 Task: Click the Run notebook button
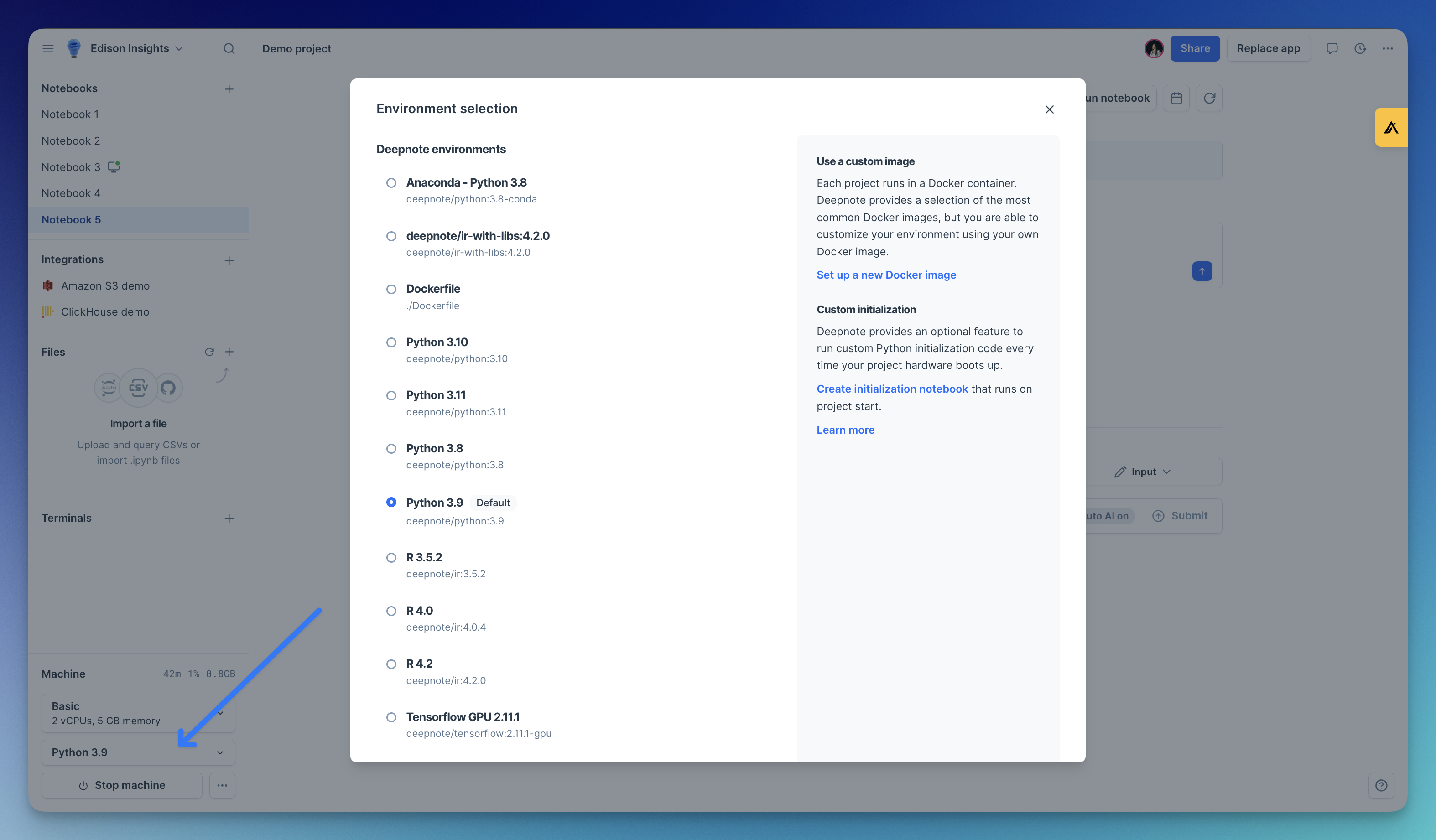(1120, 99)
